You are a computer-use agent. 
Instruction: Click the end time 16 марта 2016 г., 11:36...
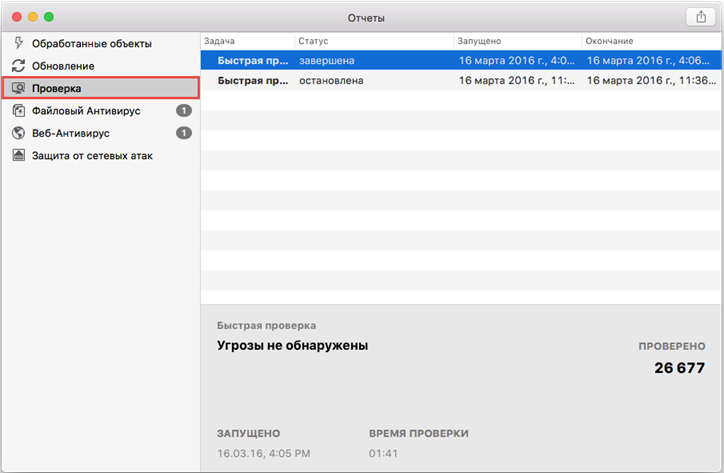[652, 80]
